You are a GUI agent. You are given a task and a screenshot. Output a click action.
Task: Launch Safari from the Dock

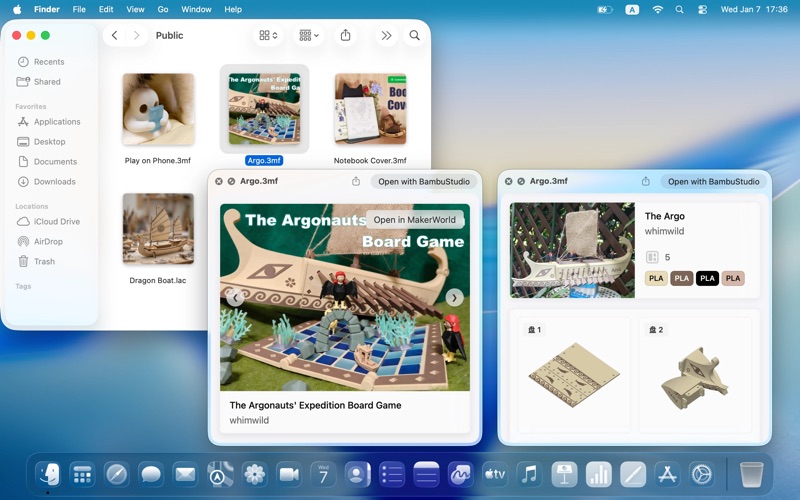pyautogui.click(x=116, y=474)
